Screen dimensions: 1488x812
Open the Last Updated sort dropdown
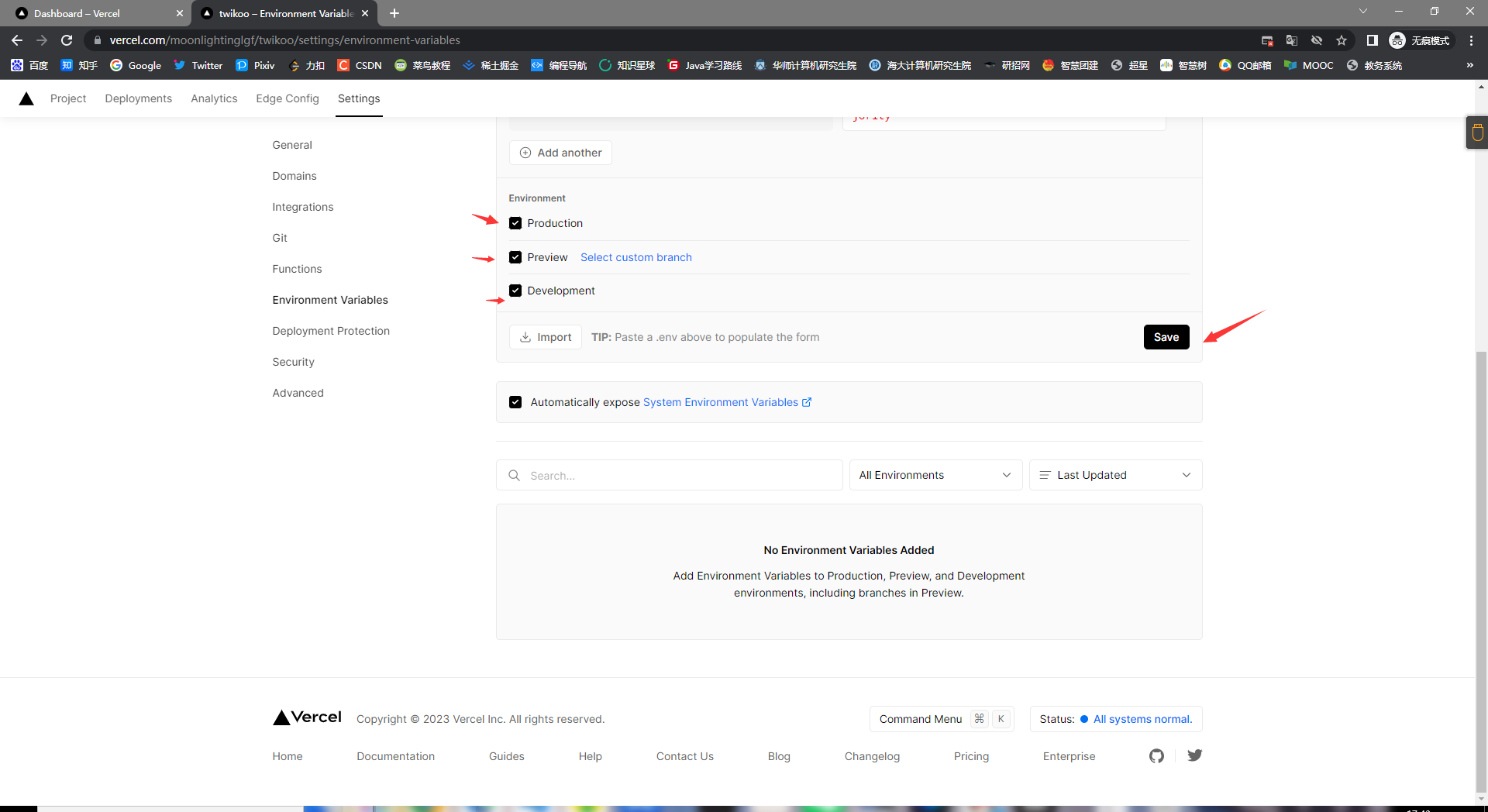1115,475
